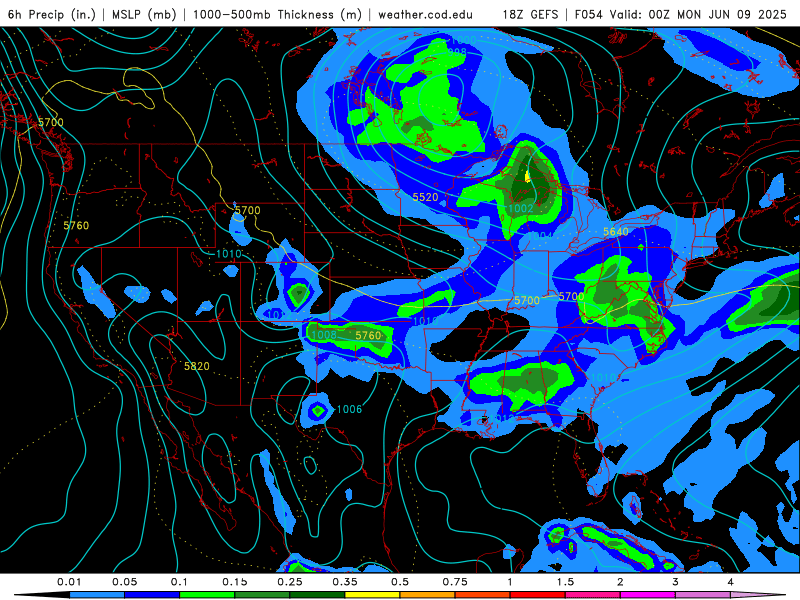Click the 1004 pressure contour label
800x600 pixels.
coord(540,236)
